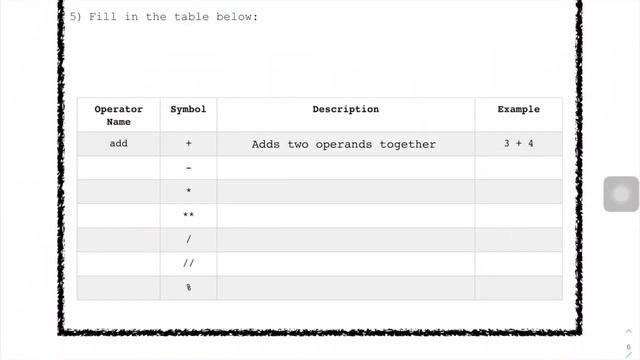Click the double asterisk symbol cell

(x=188, y=216)
